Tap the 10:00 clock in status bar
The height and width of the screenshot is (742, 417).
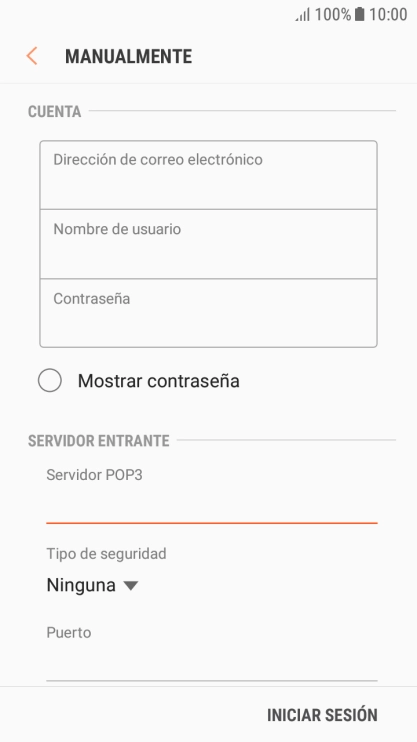pyautogui.click(x=388, y=15)
